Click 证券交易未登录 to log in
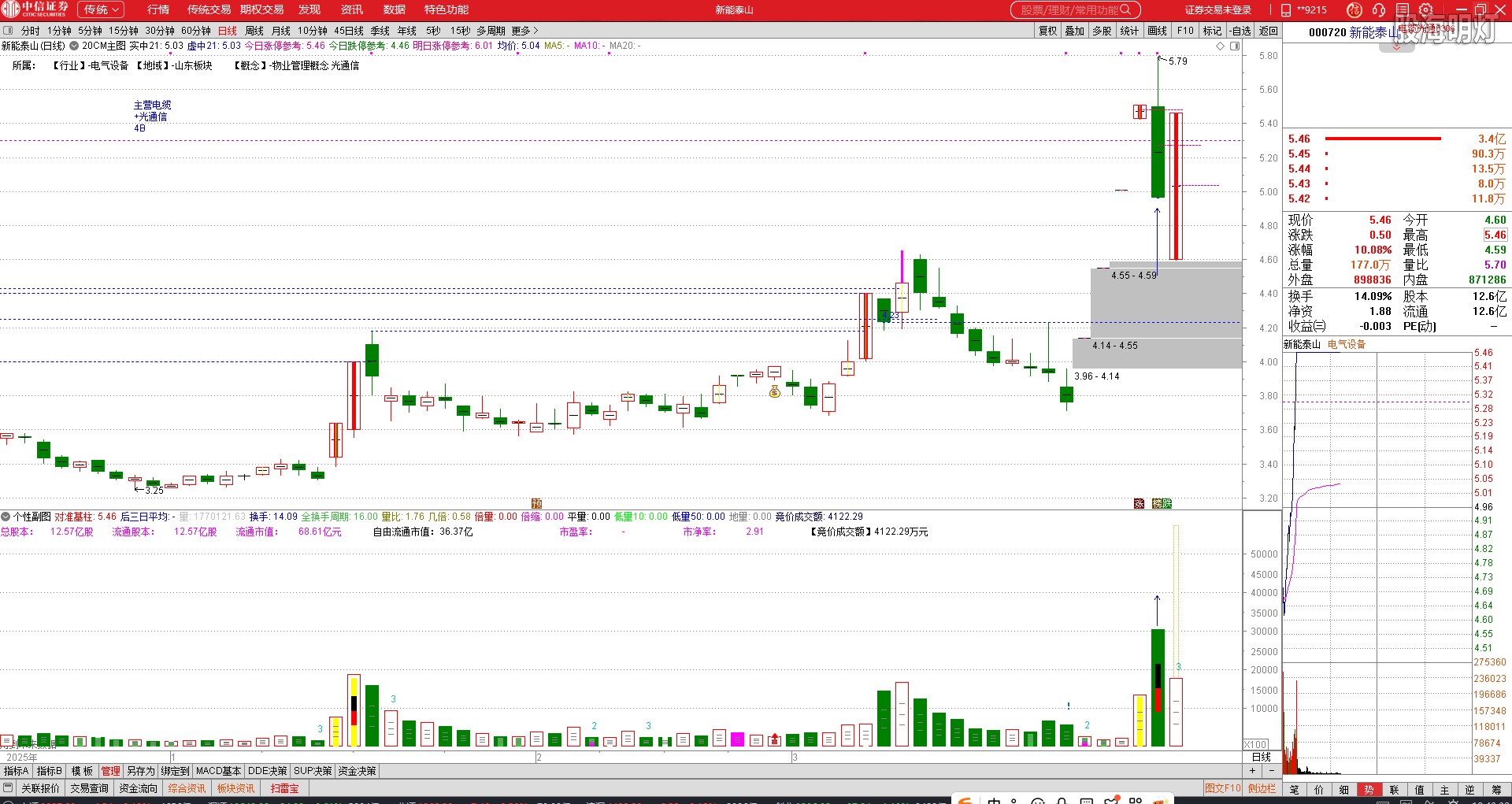The image size is (1512, 804). [1217, 10]
